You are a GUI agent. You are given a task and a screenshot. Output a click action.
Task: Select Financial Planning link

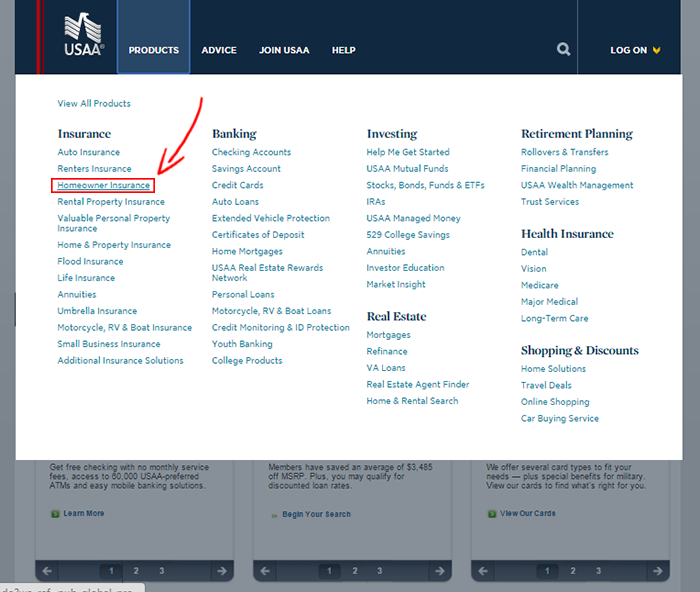[x=558, y=169]
